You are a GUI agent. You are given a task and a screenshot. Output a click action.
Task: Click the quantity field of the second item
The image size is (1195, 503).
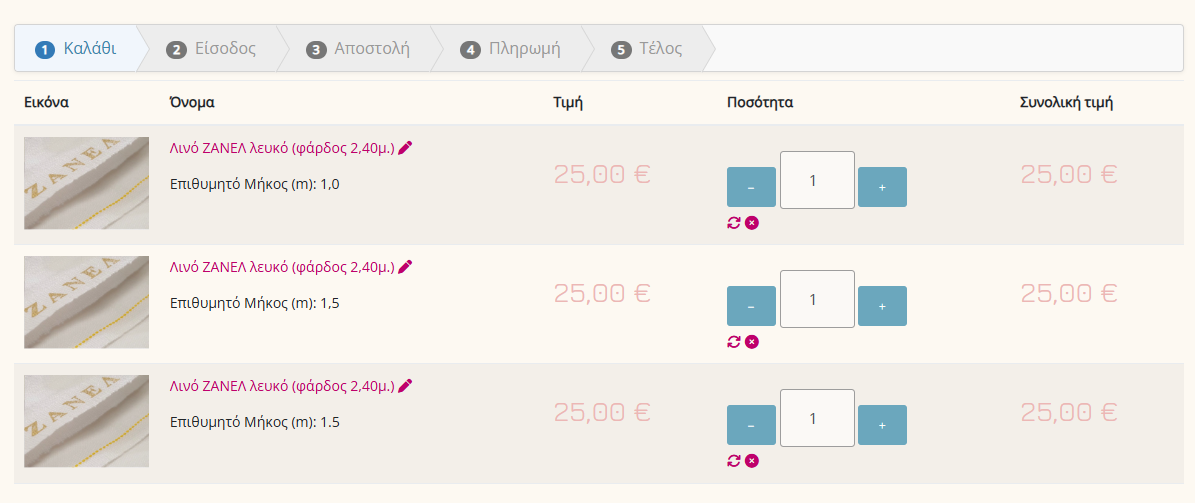click(x=817, y=299)
